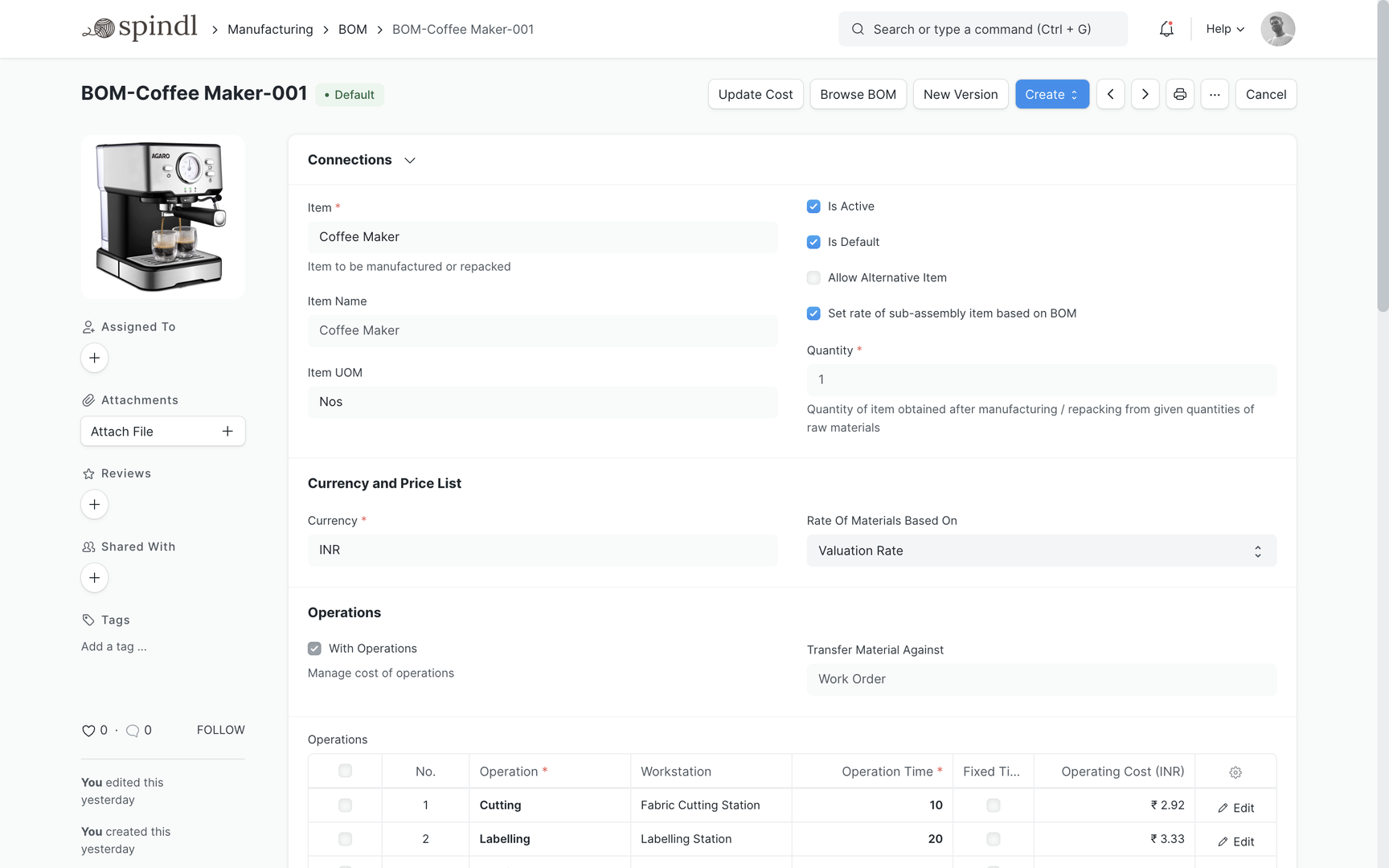Open the ellipsis menu next to print
The height and width of the screenshot is (868, 1389).
pos(1215,94)
